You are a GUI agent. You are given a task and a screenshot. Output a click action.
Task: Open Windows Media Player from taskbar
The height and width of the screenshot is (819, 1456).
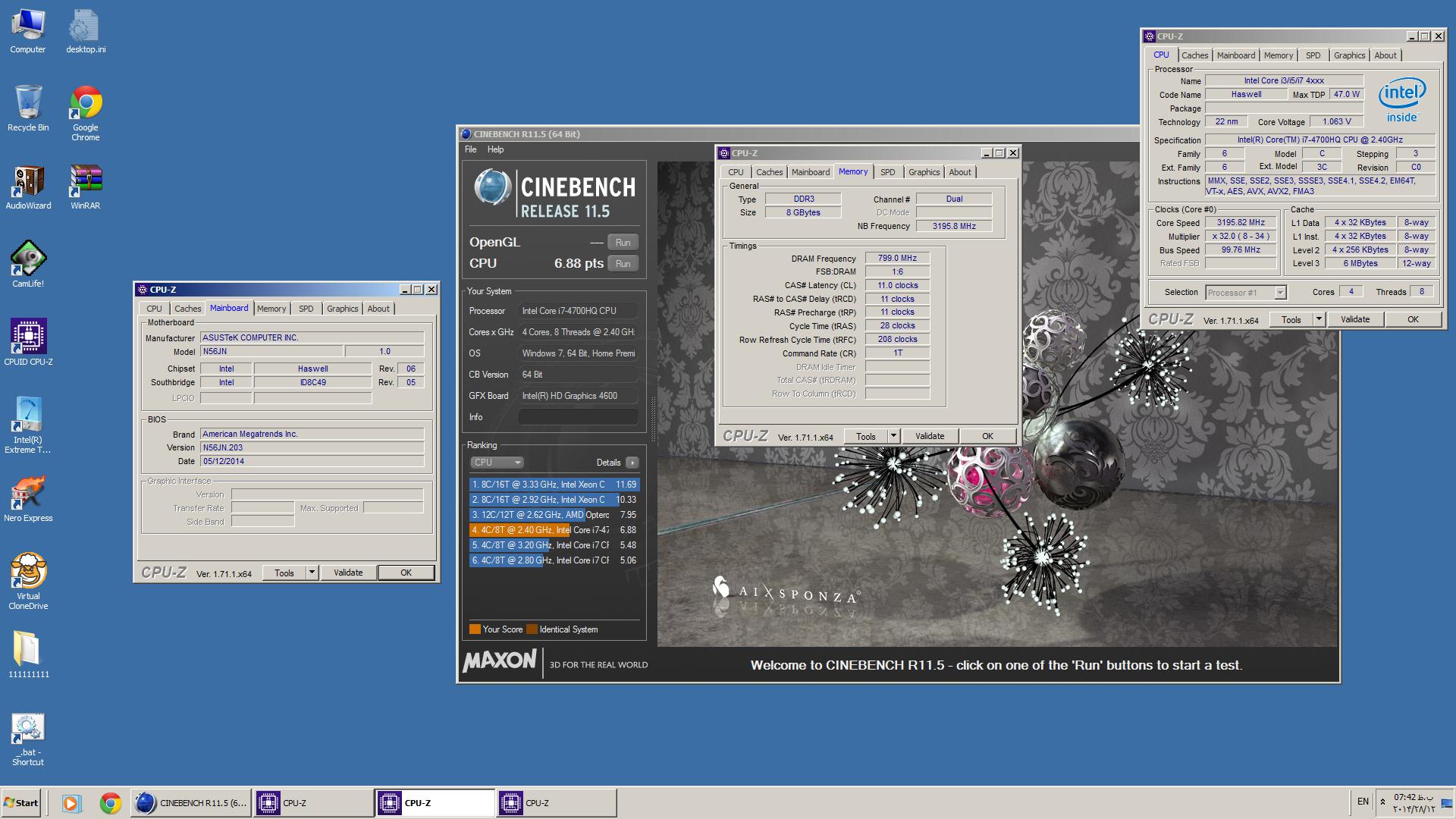(x=71, y=802)
